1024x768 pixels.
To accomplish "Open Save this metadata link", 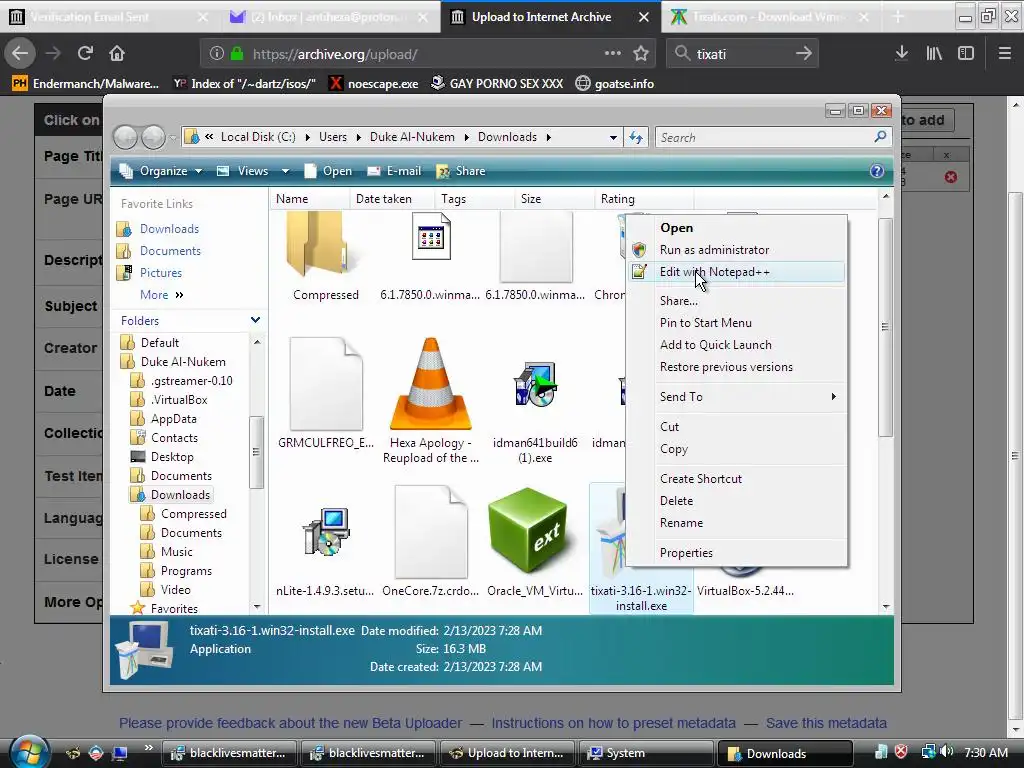I will click(x=826, y=724).
